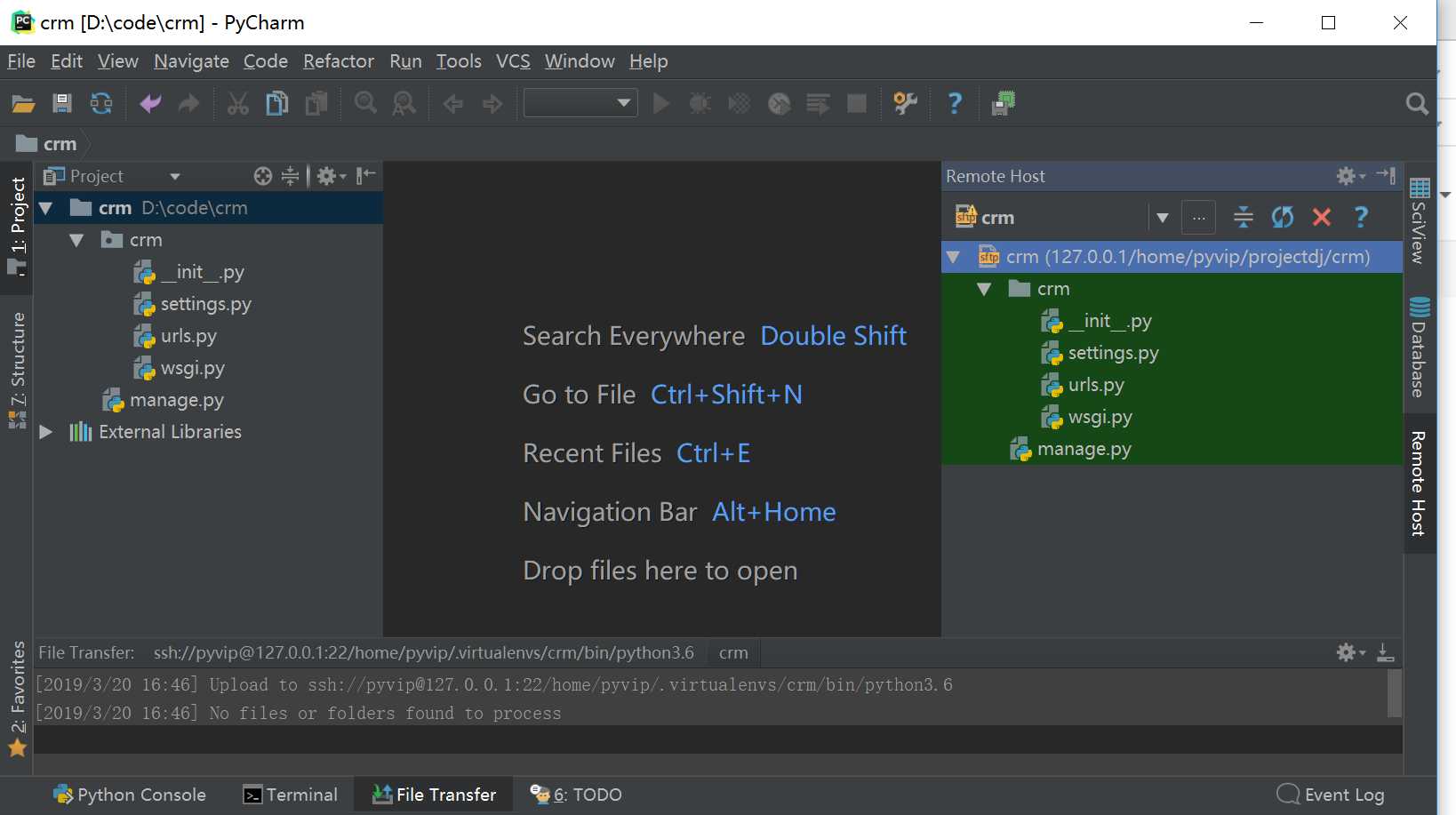This screenshot has height=815, width=1456.
Task: Click the Open folder toolbar icon
Action: [x=23, y=104]
